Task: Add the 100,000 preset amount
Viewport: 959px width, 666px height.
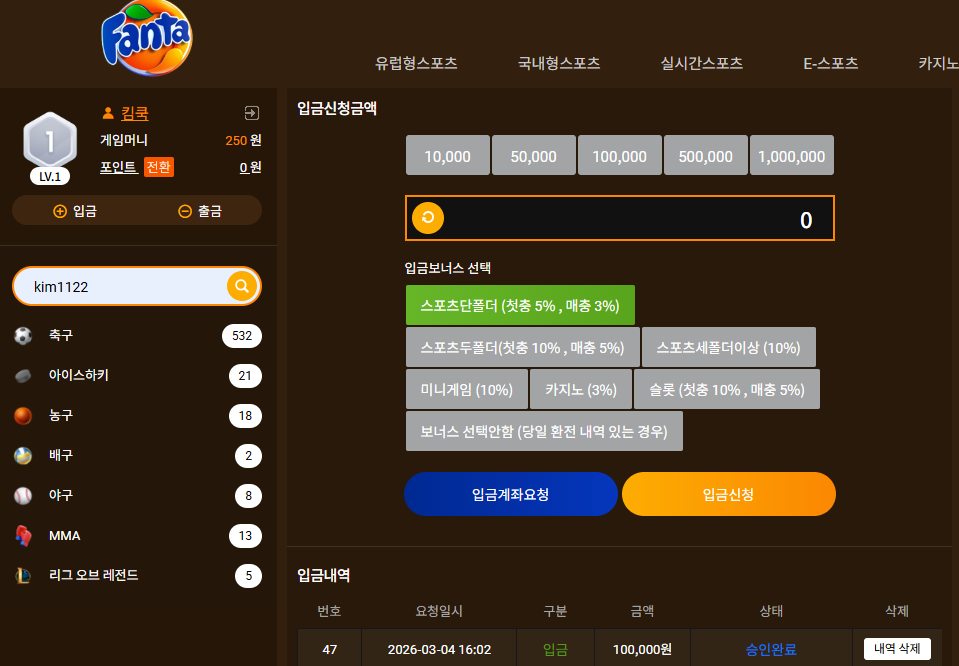Action: pyautogui.click(x=620, y=155)
